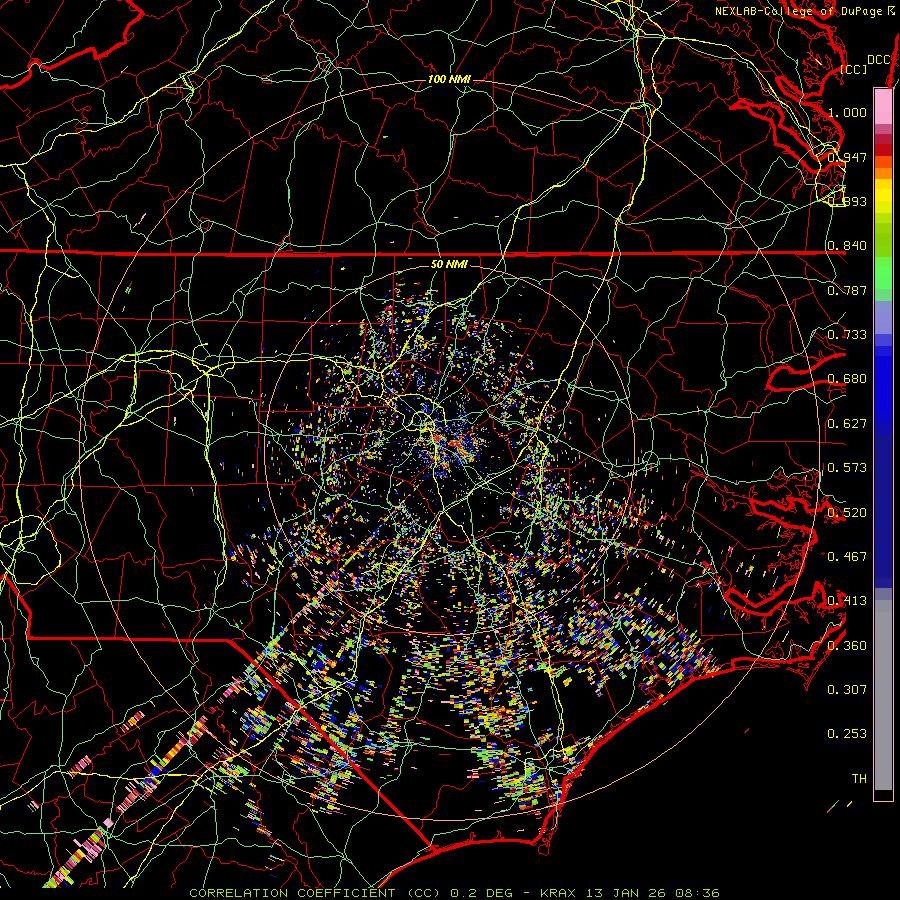
Task: Pick the red segment of the color bar
Action: click(x=883, y=149)
